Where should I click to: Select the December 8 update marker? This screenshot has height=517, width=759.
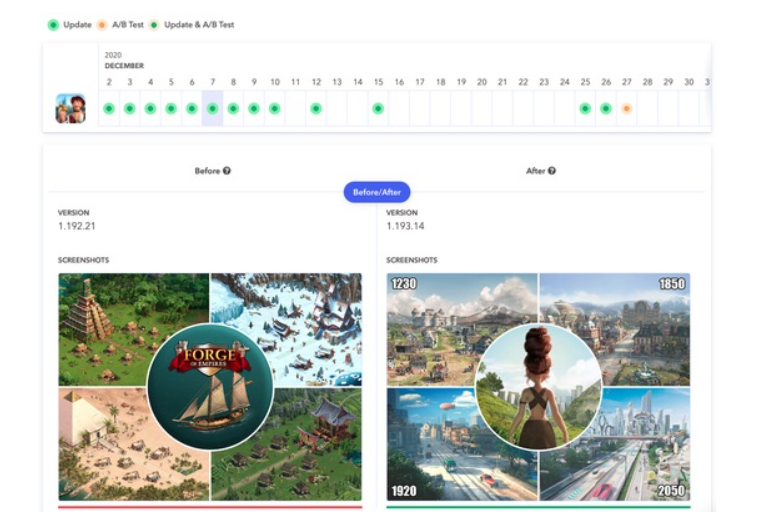tap(233, 108)
